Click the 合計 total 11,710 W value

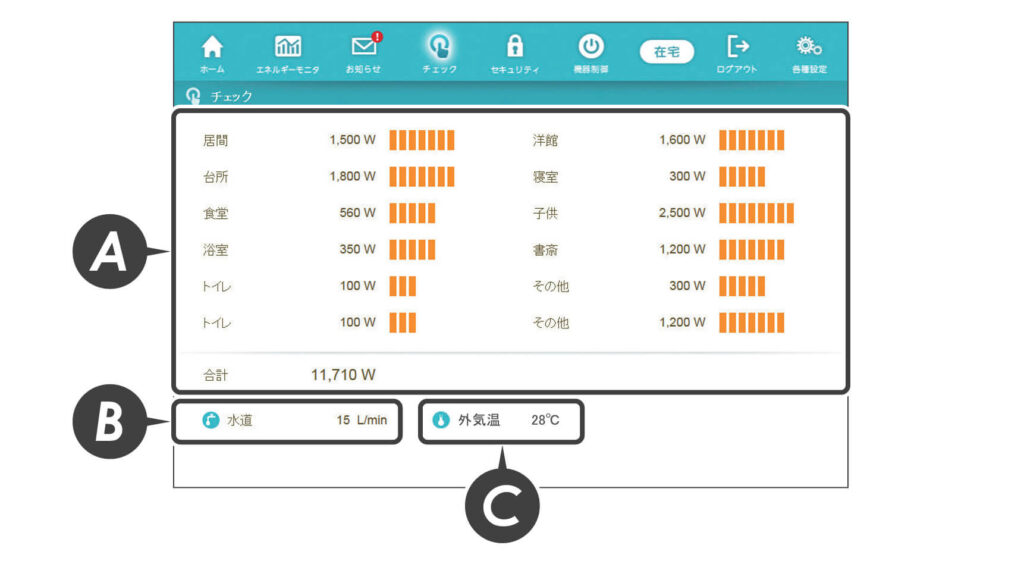click(343, 375)
